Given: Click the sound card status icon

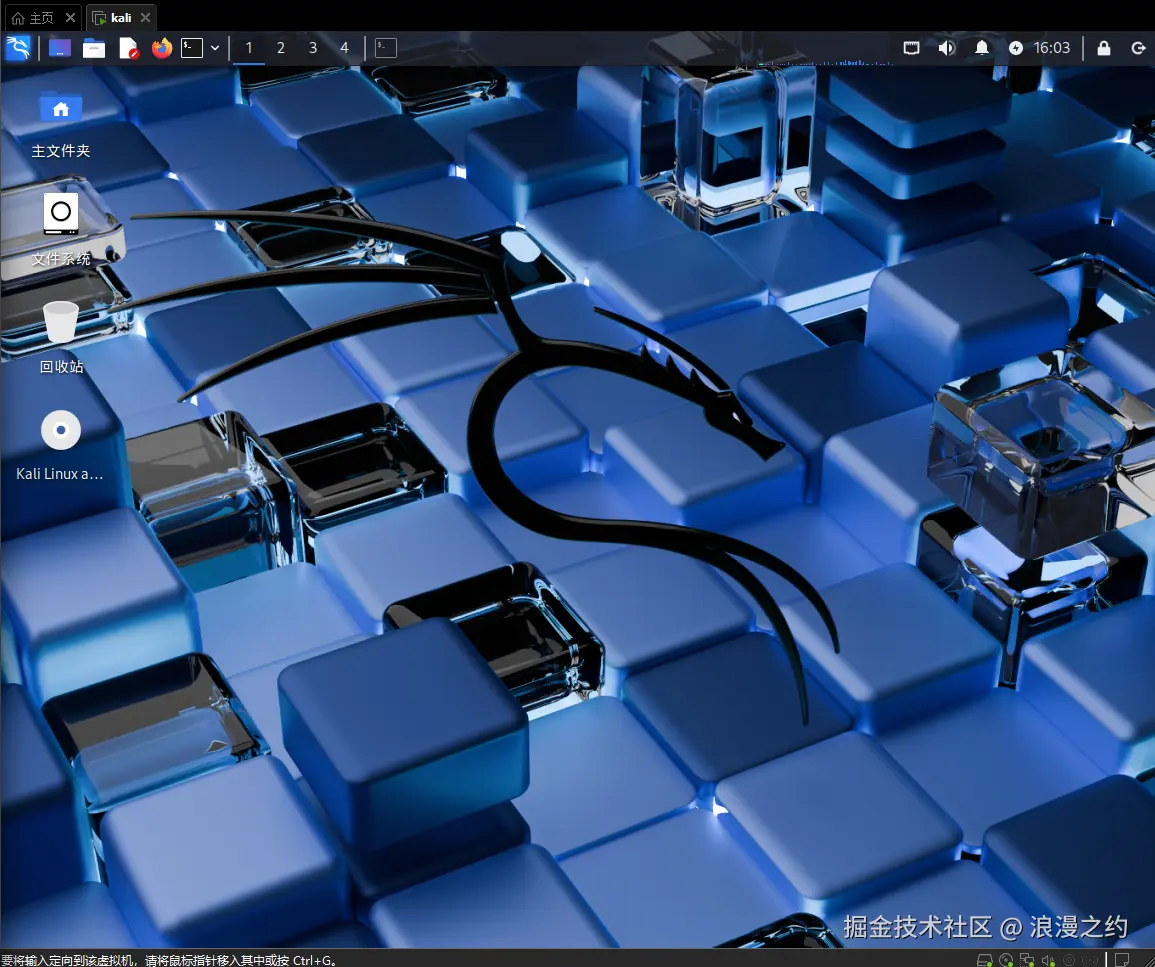Looking at the screenshot, I should pos(1048,960).
